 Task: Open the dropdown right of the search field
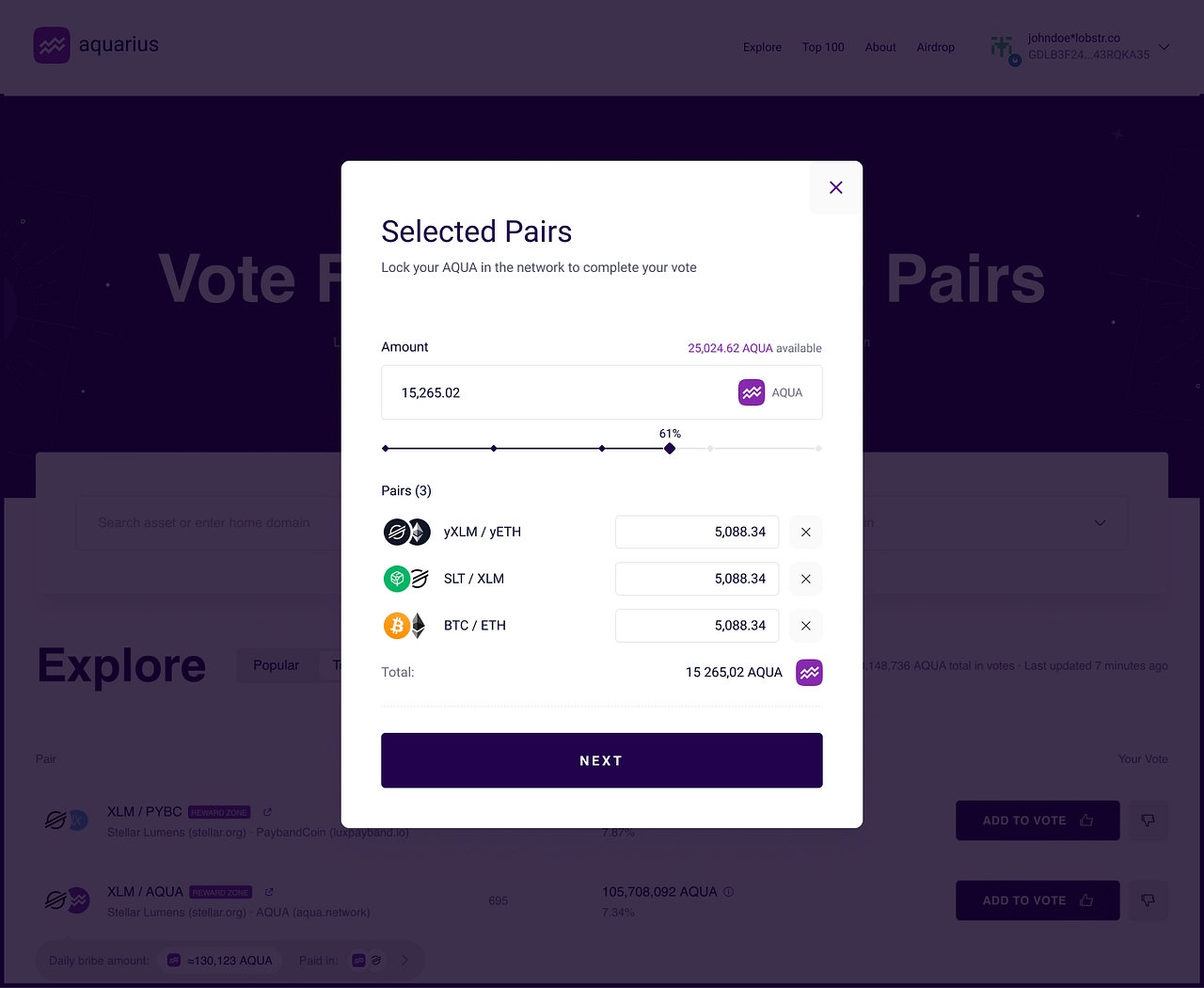click(1100, 523)
